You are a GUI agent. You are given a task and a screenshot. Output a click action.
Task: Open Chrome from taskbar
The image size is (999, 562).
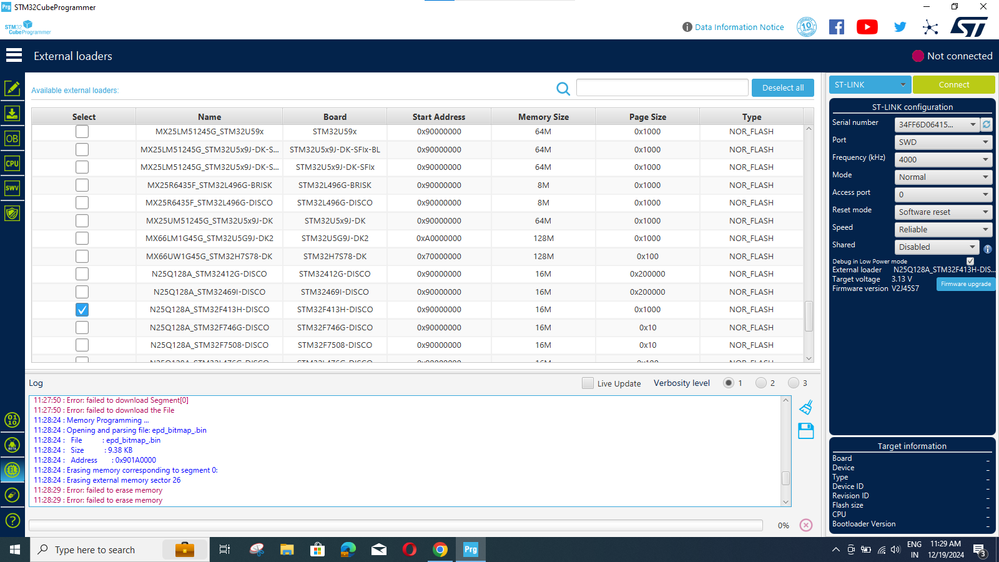[440, 549]
